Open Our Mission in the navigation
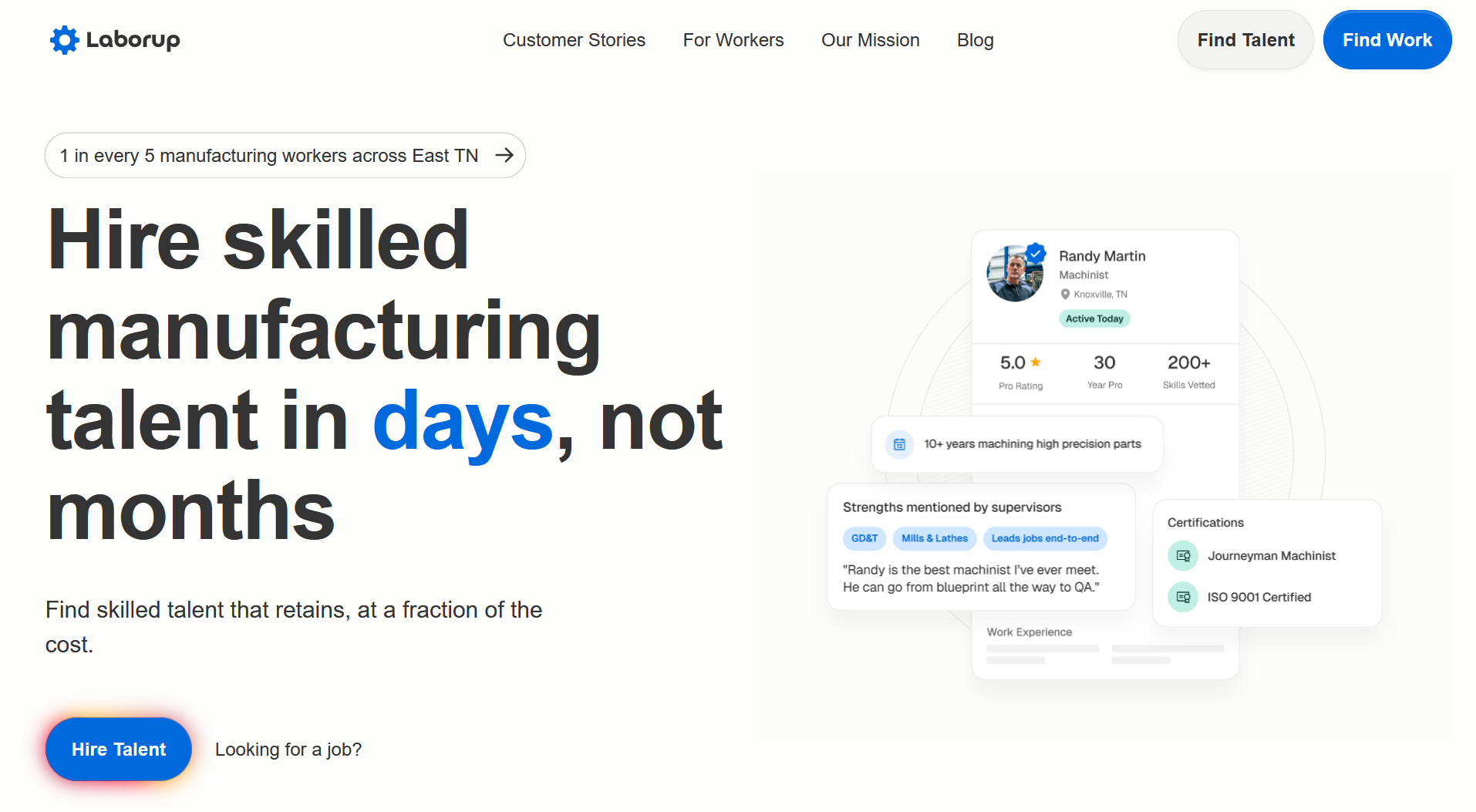 (x=870, y=40)
